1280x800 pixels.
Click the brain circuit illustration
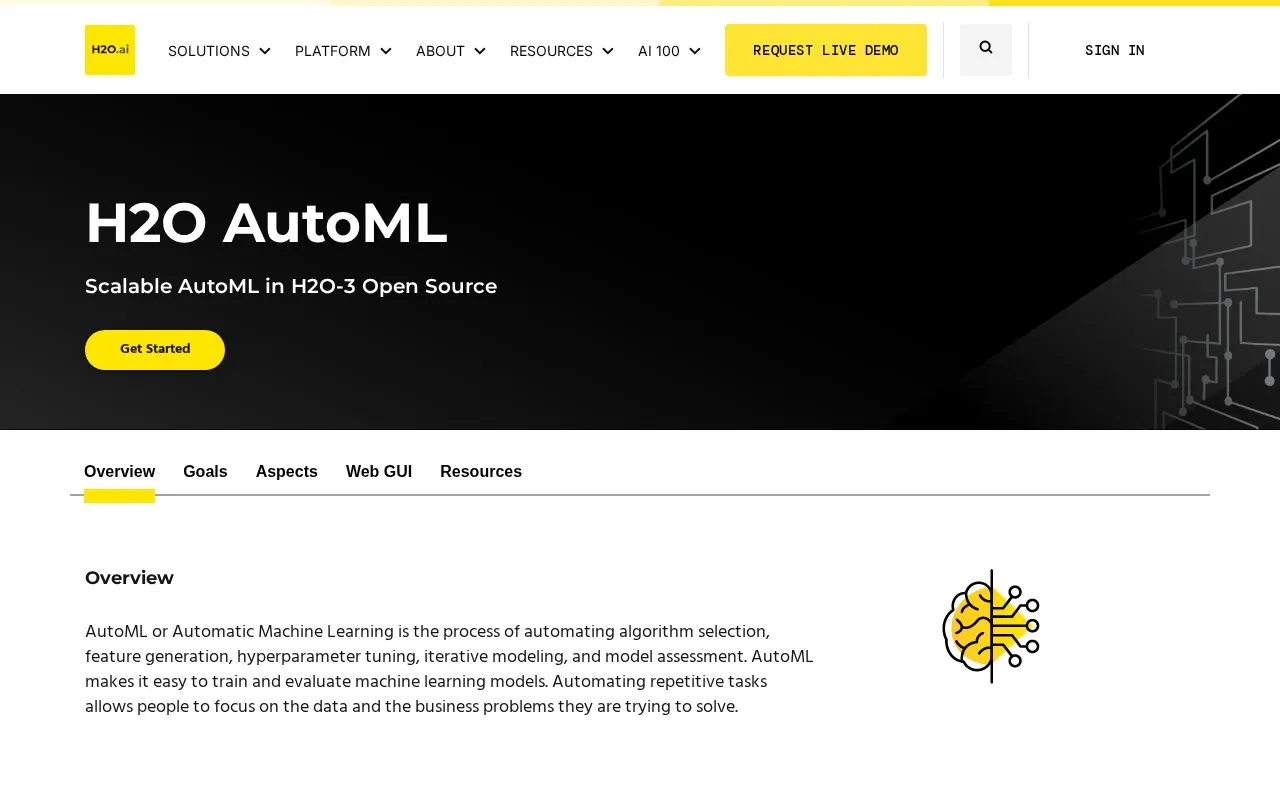click(x=991, y=626)
